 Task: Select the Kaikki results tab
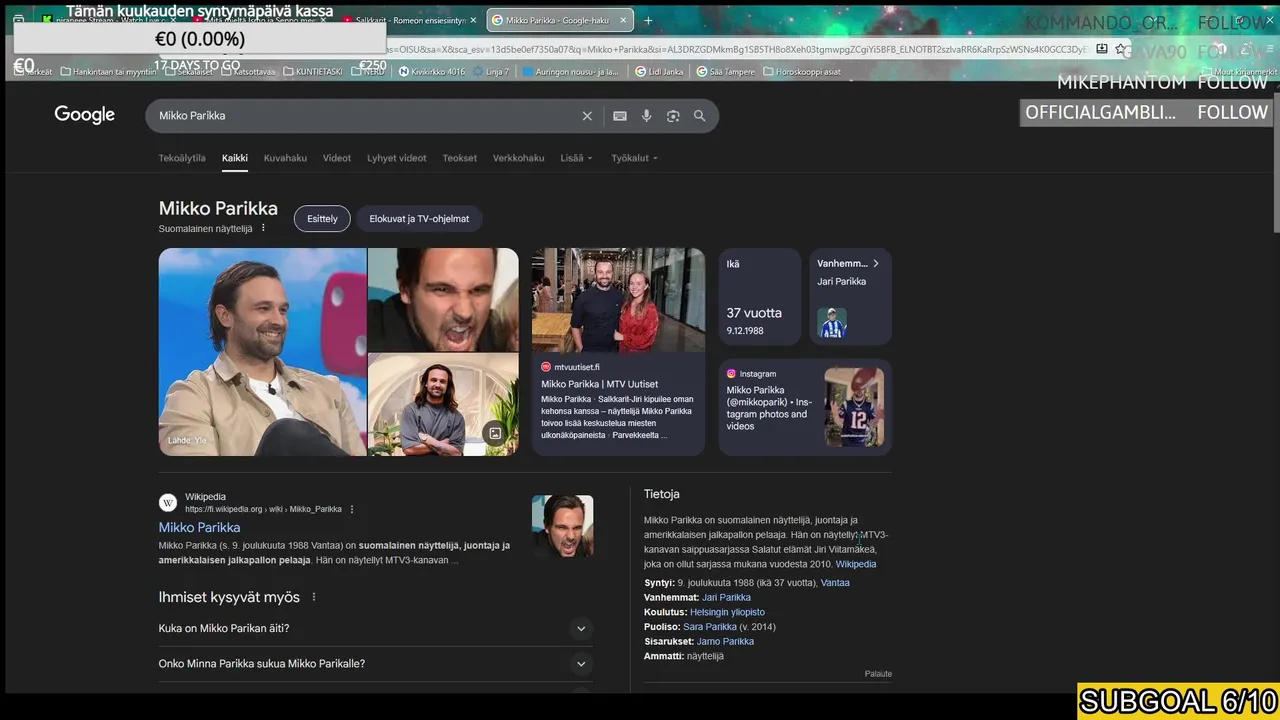(x=235, y=158)
